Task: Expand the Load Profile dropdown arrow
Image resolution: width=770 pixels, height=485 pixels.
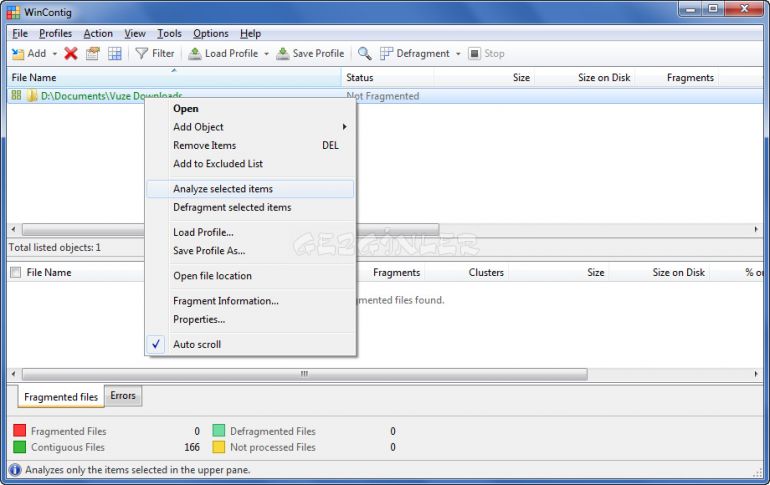Action: (x=267, y=54)
